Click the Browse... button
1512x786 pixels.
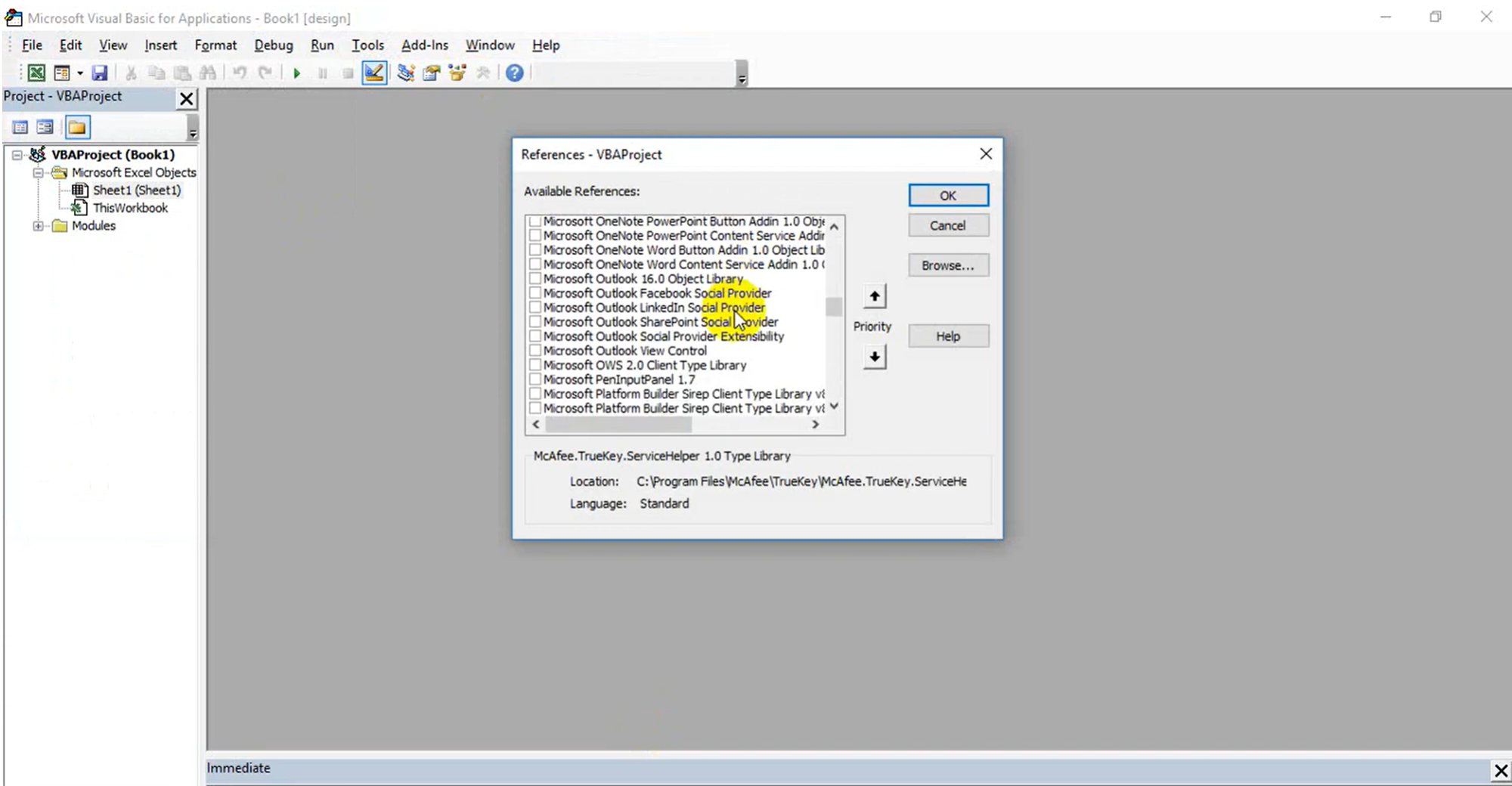[x=948, y=266]
